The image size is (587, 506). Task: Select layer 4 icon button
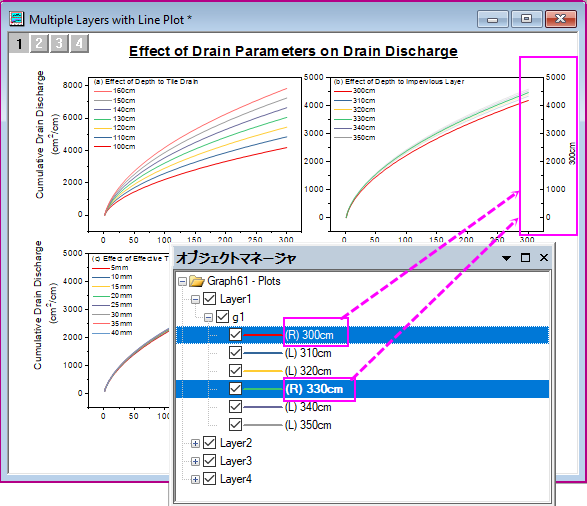[x=79, y=43]
